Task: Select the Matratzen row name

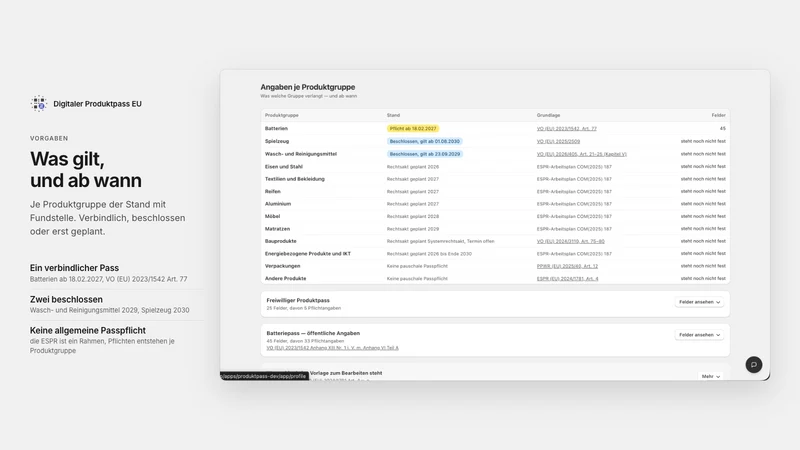Action: (x=277, y=229)
